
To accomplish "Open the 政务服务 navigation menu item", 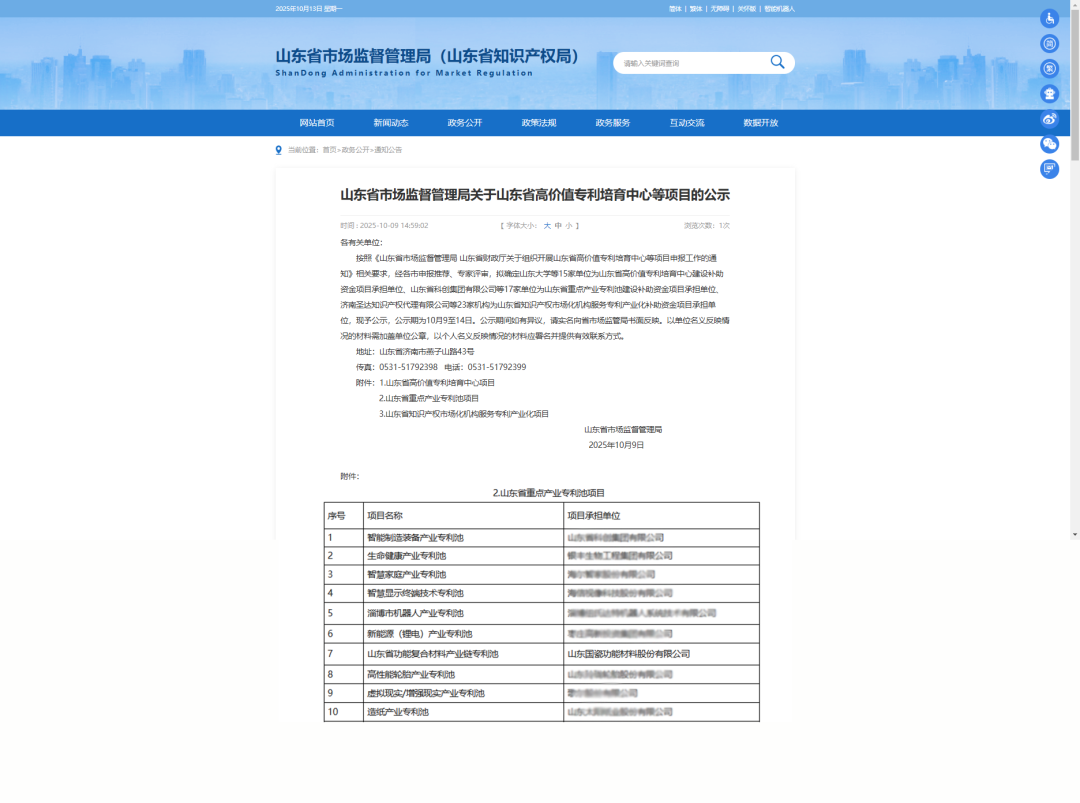I will coord(613,123).
